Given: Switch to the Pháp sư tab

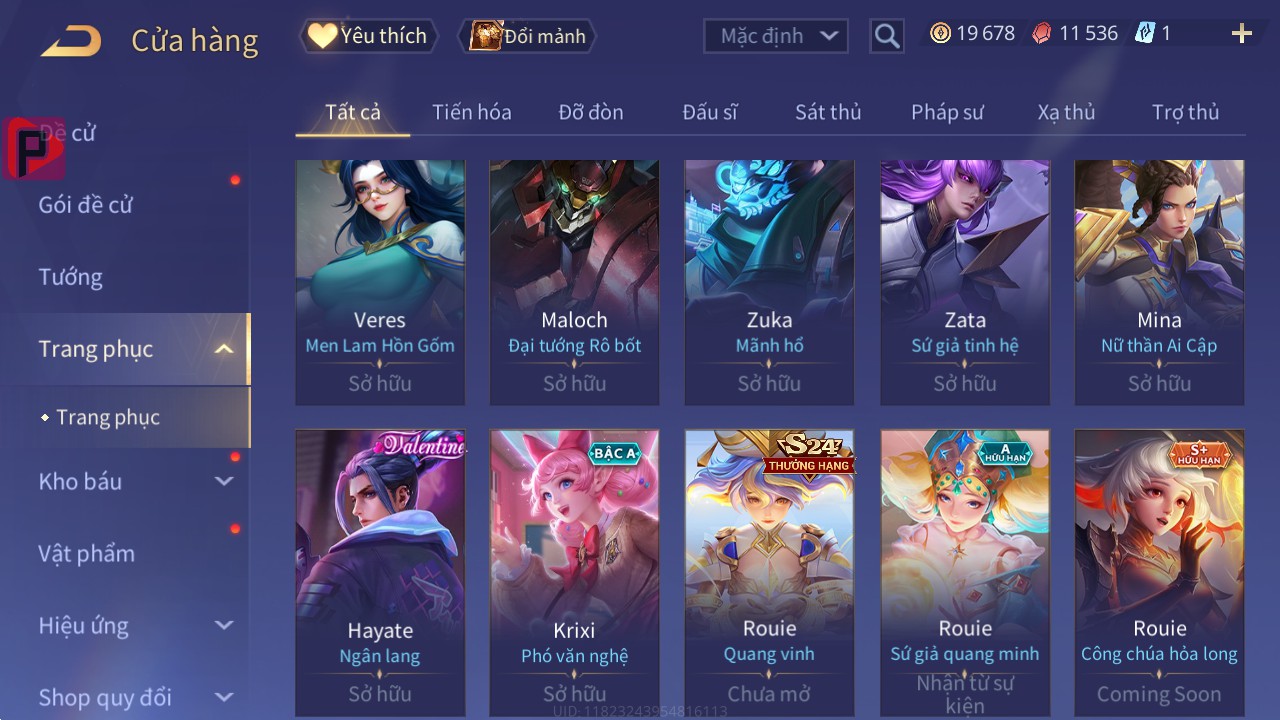Looking at the screenshot, I should tap(947, 112).
